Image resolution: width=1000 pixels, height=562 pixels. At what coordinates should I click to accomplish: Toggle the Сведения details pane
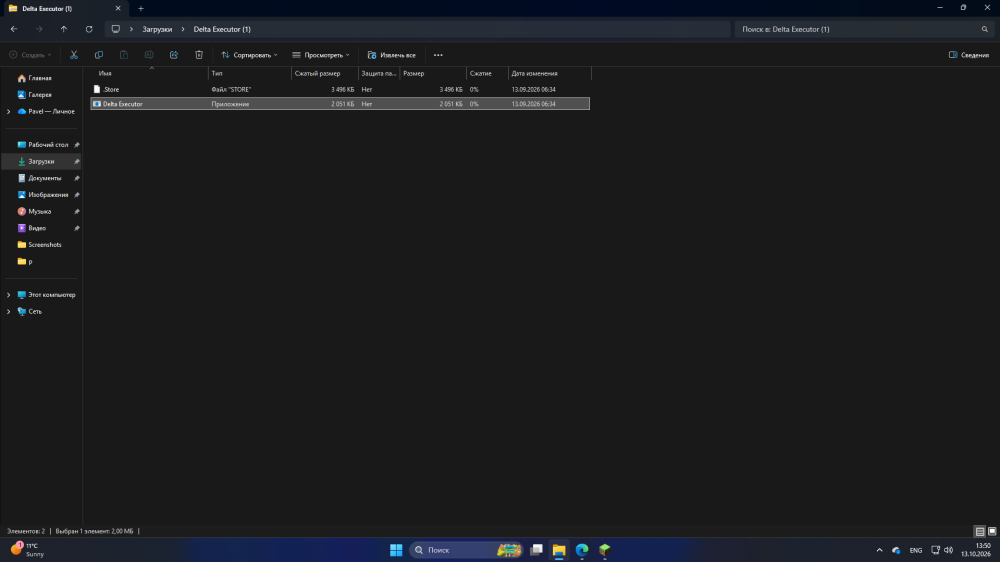pyautogui.click(x=969, y=55)
